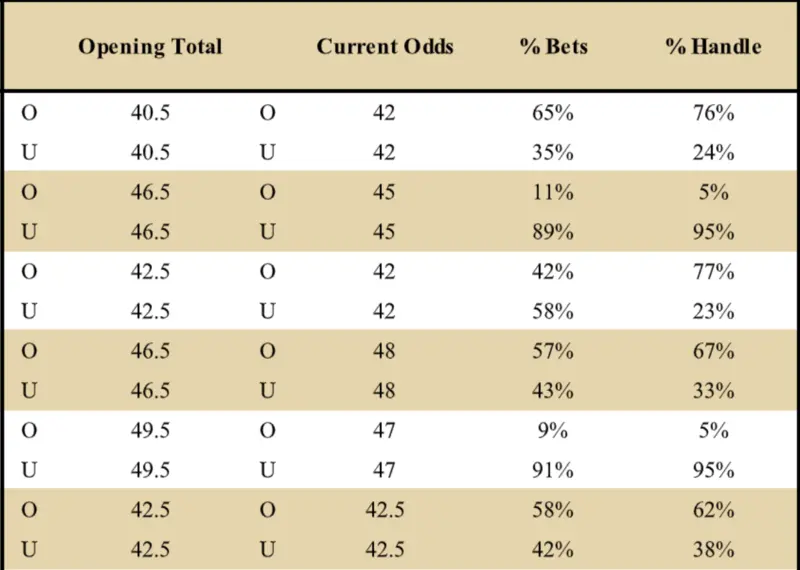Select the 43% bets cell
Viewport: 800px width, 570px height.
coord(553,390)
